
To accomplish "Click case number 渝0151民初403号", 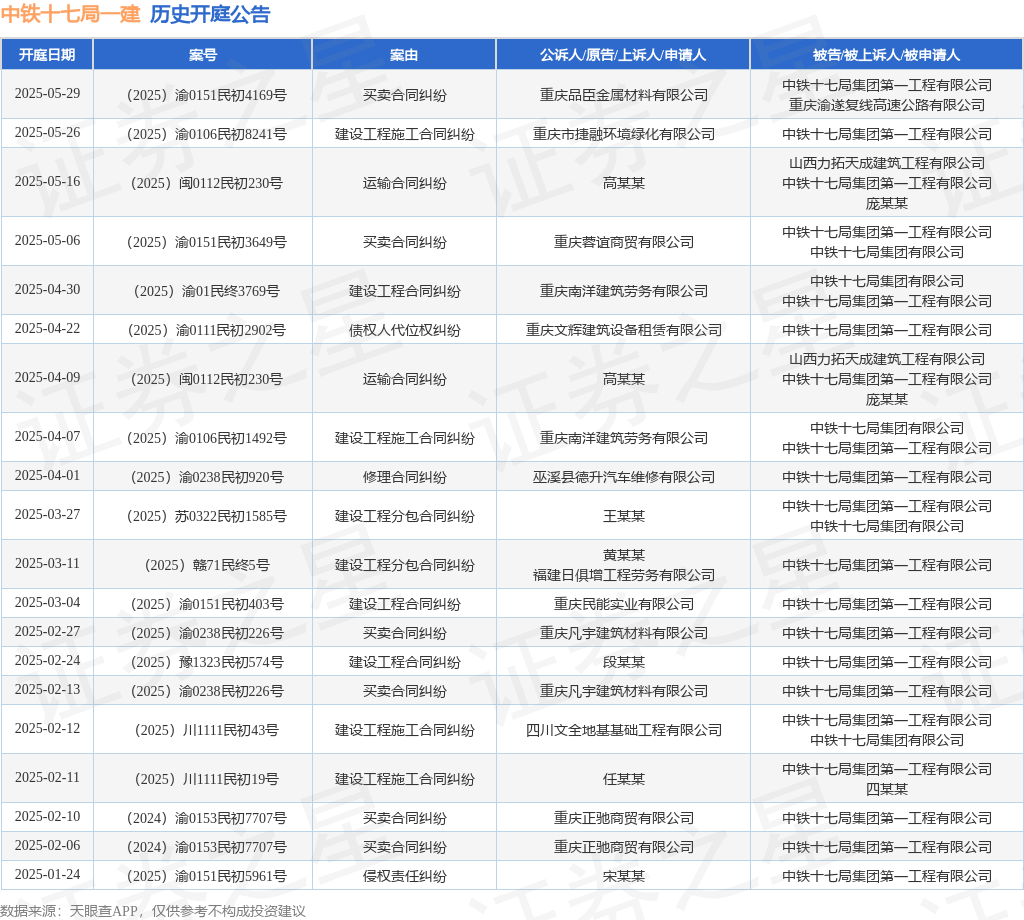I will 206,605.
